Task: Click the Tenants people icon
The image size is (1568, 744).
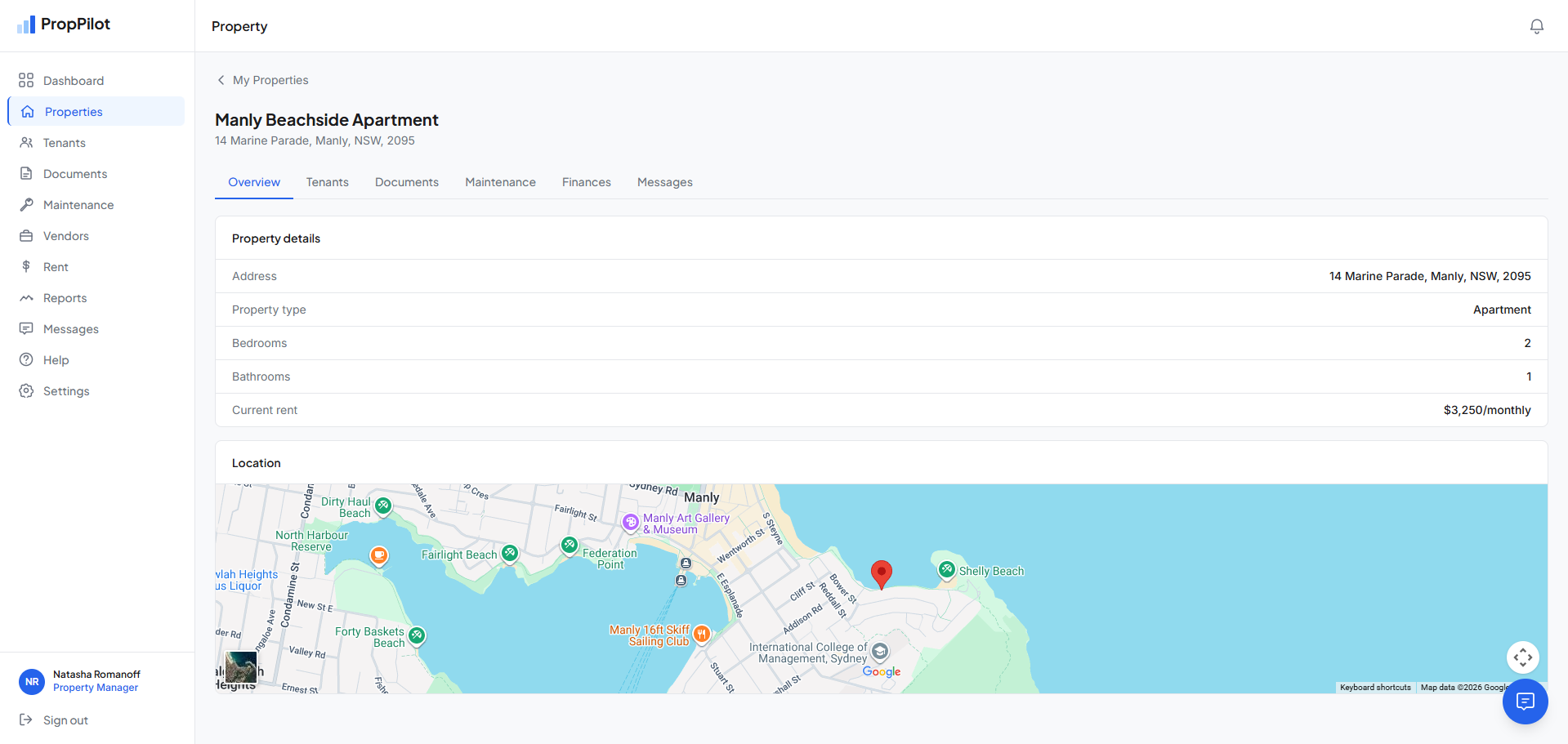Action: click(x=26, y=142)
